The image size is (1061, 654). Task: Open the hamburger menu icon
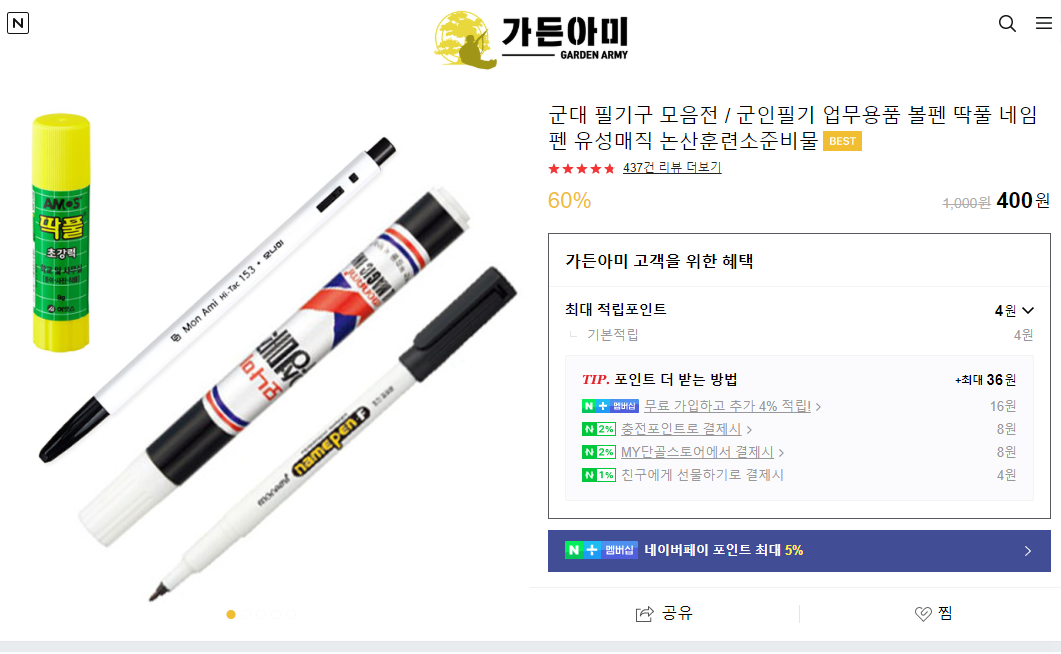(x=1043, y=23)
